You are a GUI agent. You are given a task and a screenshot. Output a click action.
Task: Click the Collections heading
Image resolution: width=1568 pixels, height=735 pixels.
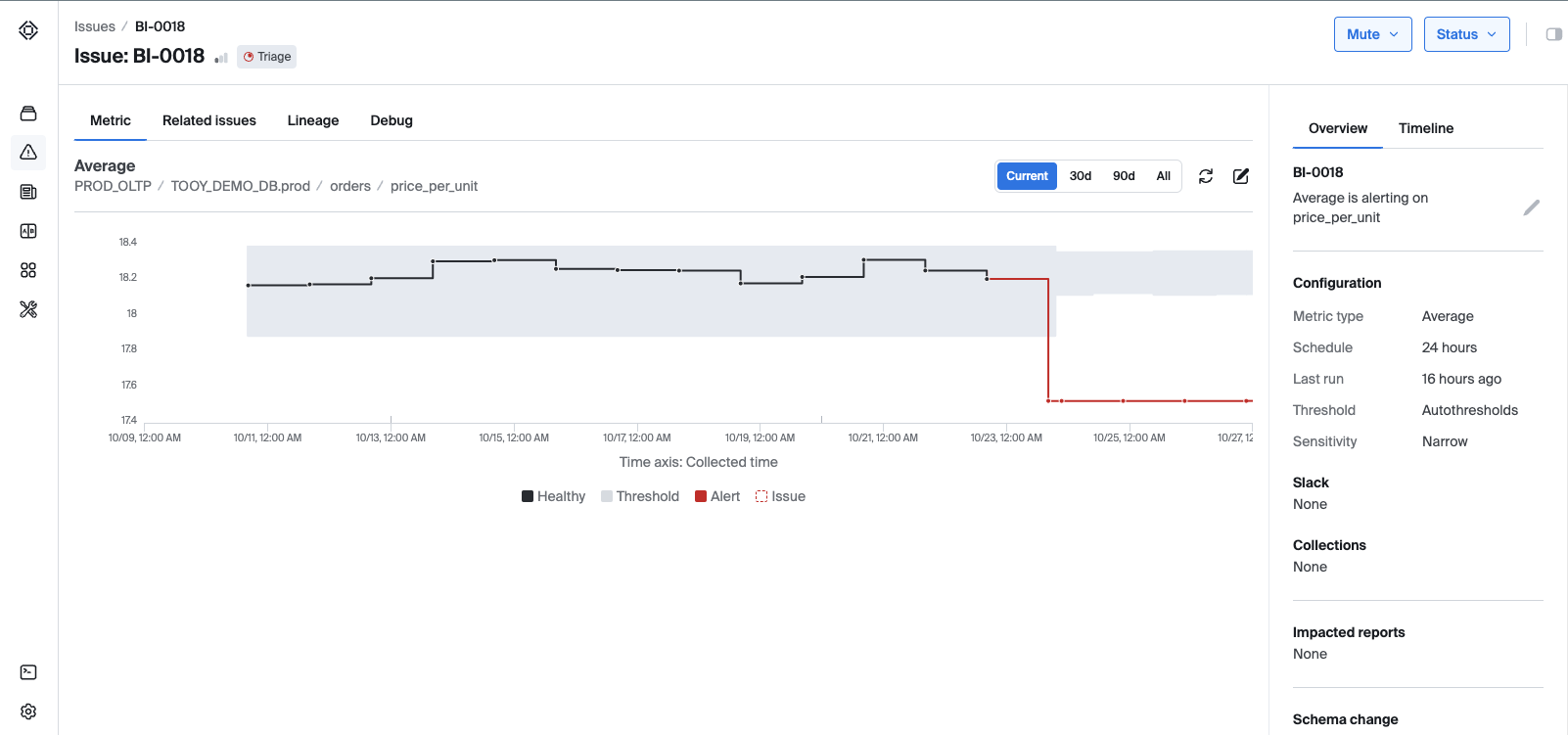(1329, 545)
